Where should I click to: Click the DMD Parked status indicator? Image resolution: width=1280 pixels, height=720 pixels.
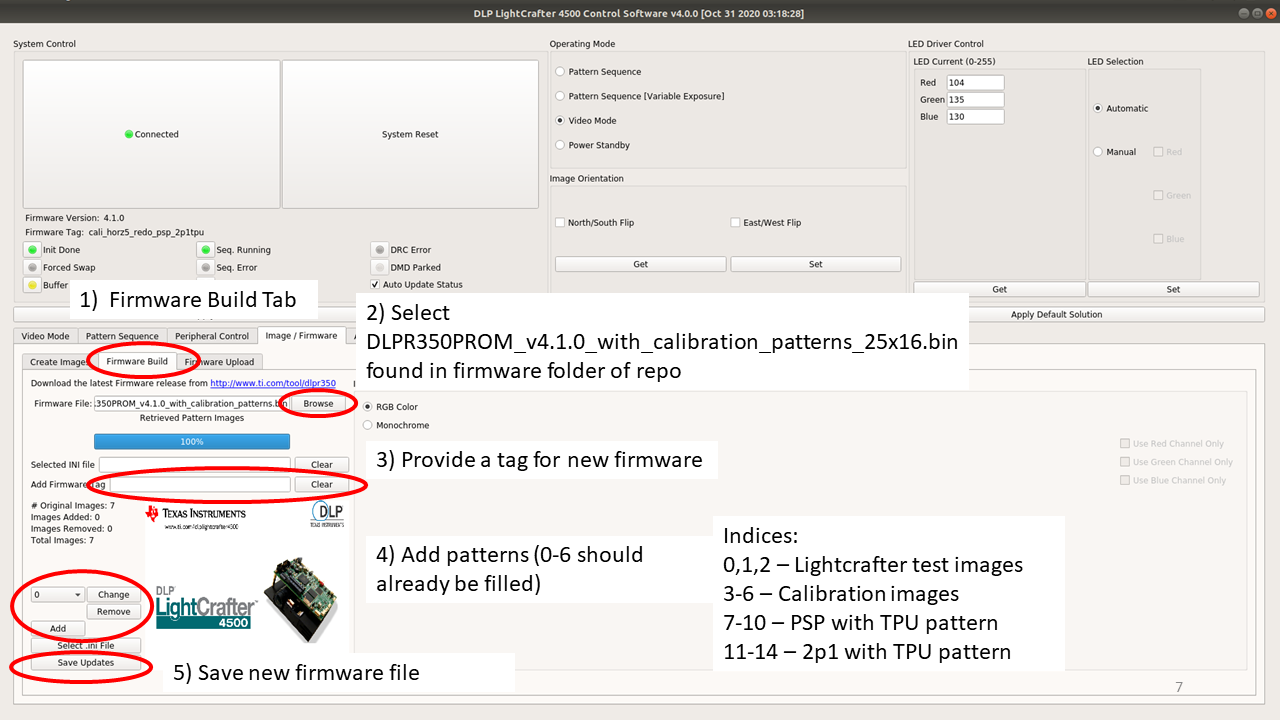379,268
